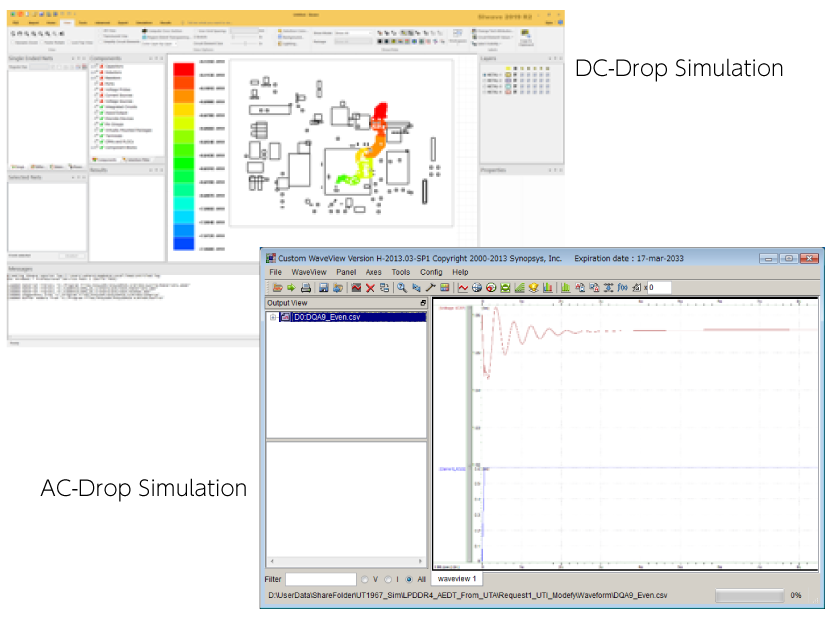Viewport: 835px width, 618px height.
Task: Open the Tools menu in WaveView
Action: (x=400, y=272)
